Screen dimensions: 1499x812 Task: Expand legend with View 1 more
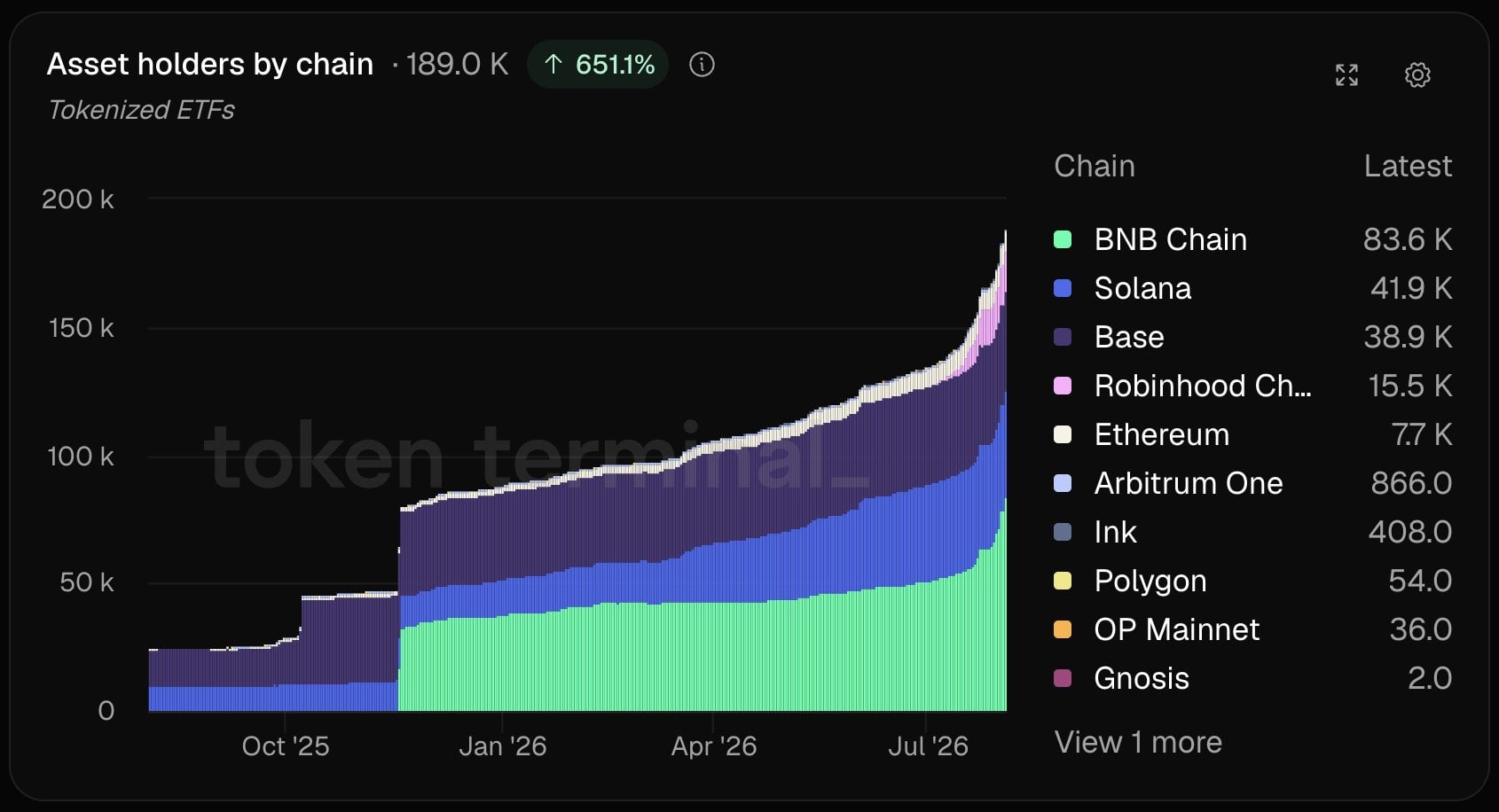click(1138, 742)
